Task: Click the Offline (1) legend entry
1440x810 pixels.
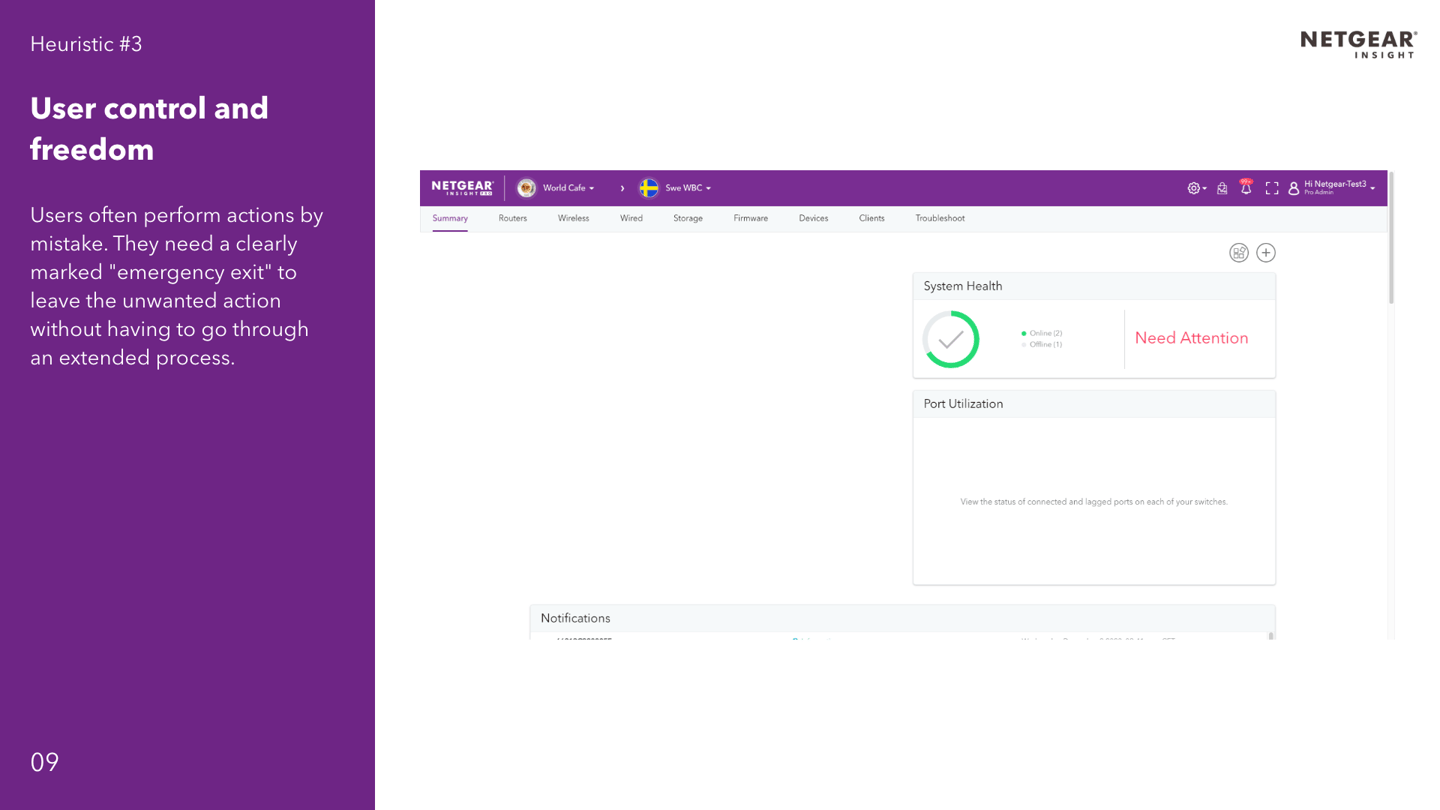Action: 1042,345
